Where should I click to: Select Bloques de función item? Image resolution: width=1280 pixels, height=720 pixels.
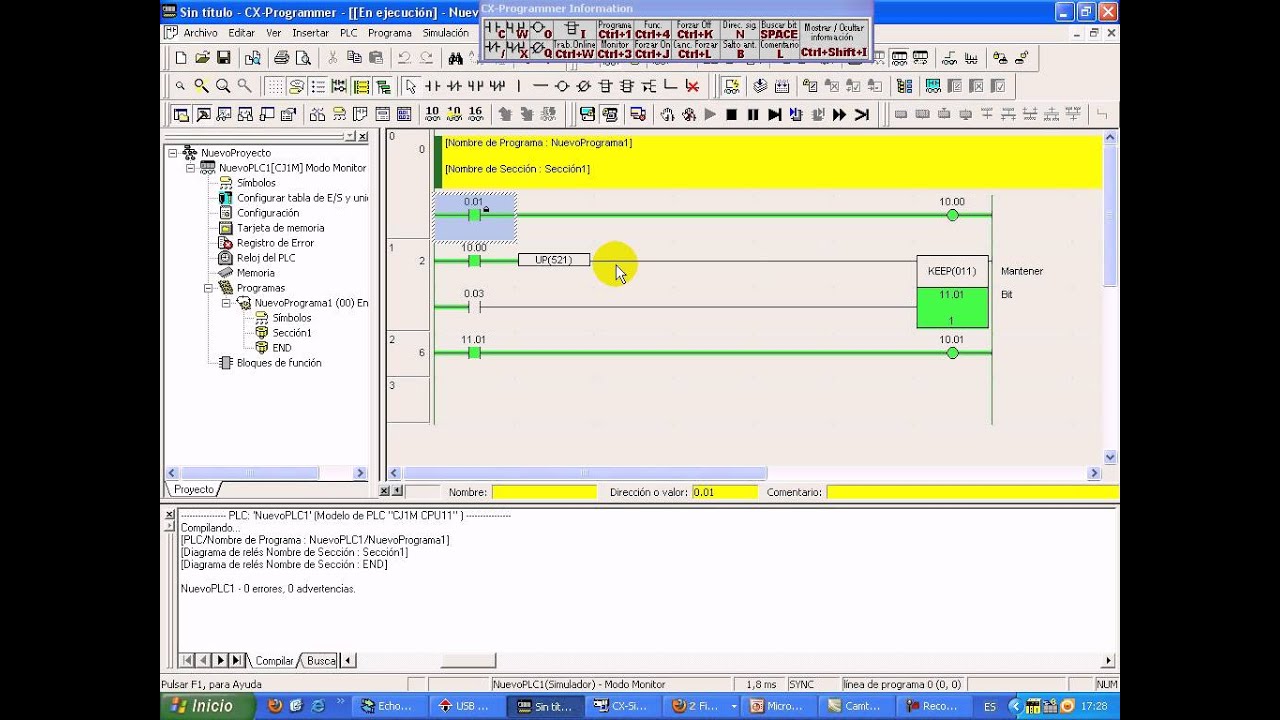(x=279, y=363)
